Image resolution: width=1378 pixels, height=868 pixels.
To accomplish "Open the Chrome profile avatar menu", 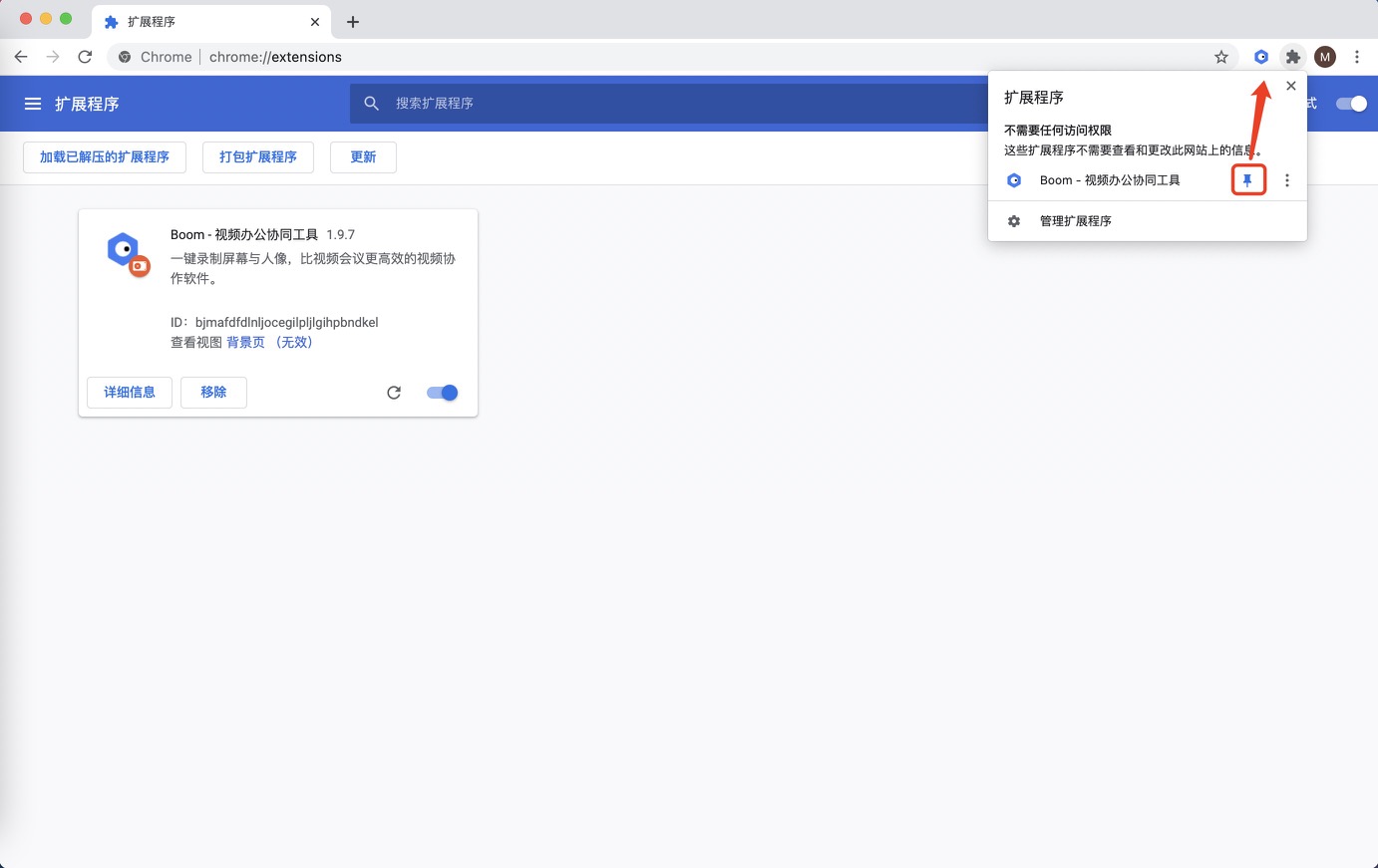I will coord(1324,57).
